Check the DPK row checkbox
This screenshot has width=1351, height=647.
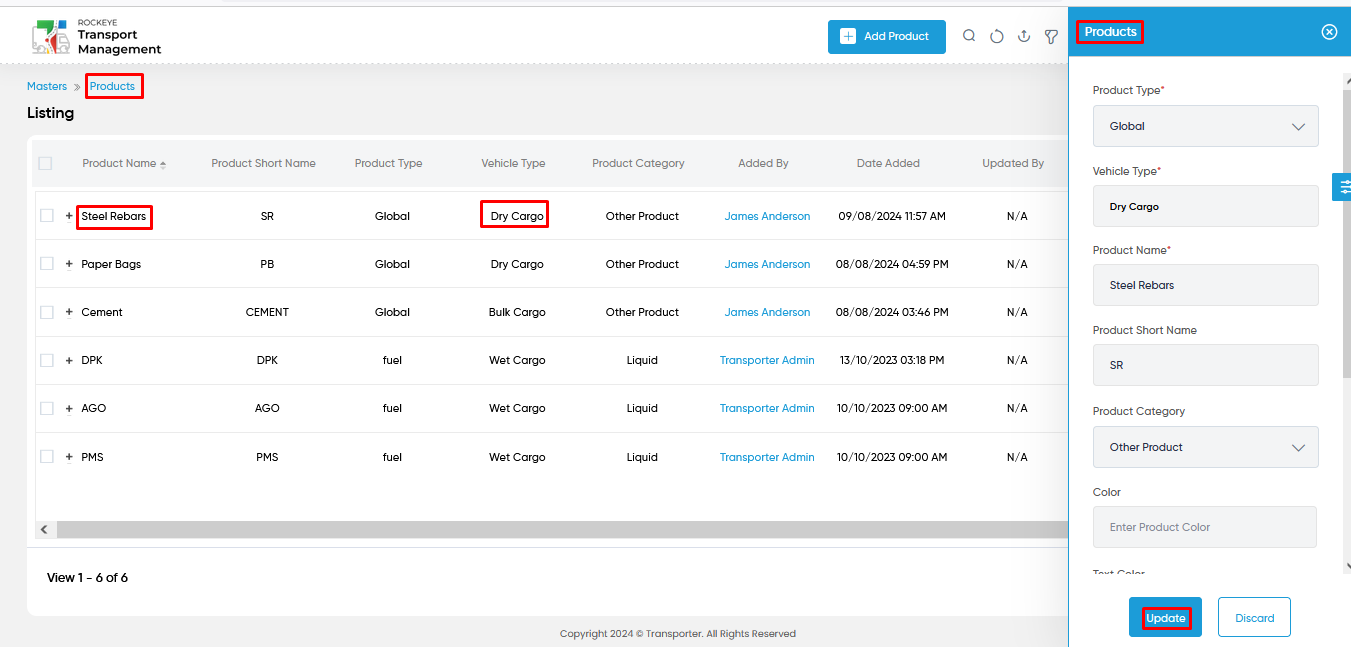pos(47,360)
